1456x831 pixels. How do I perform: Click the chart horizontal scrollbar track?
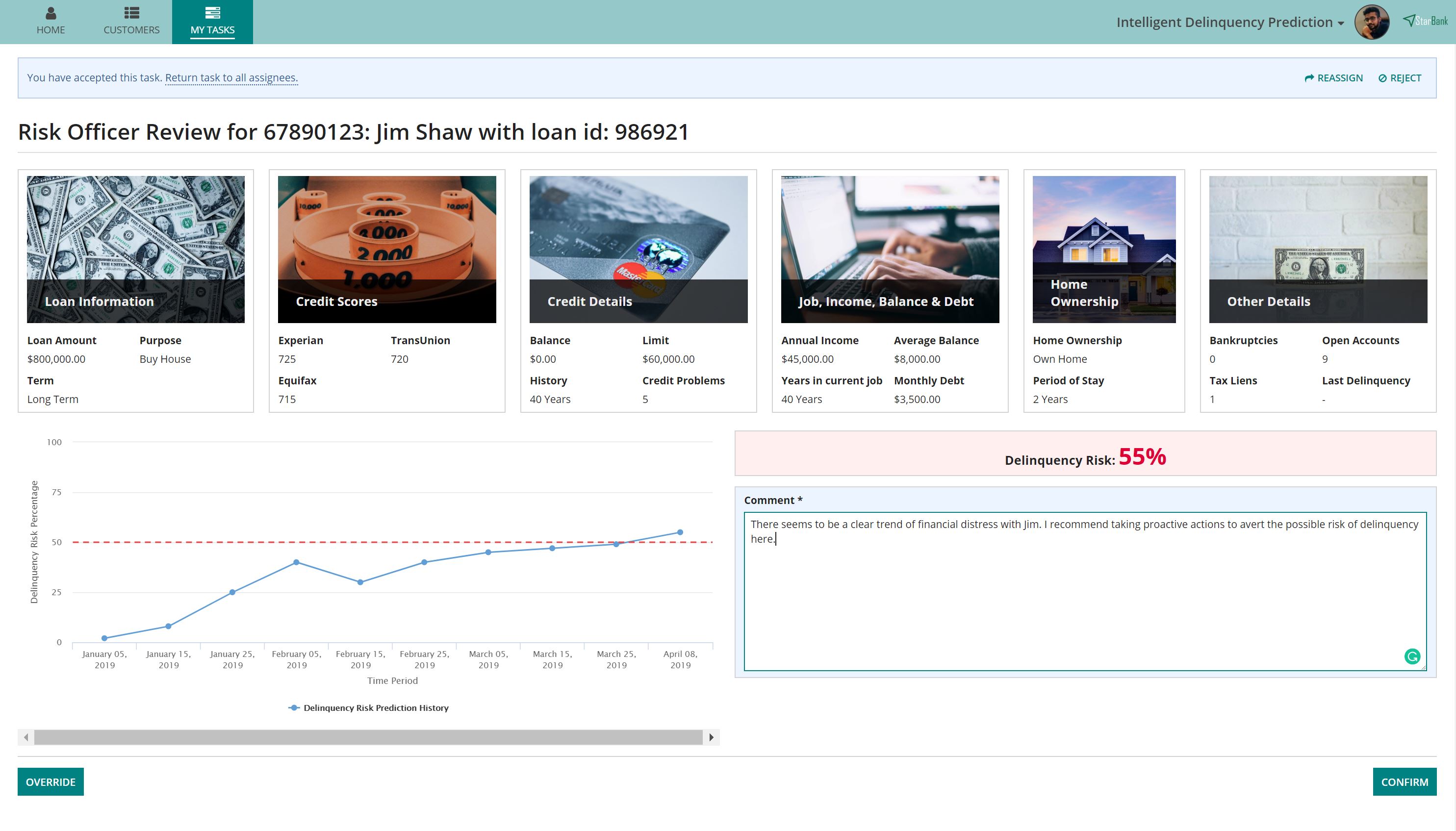[368, 737]
